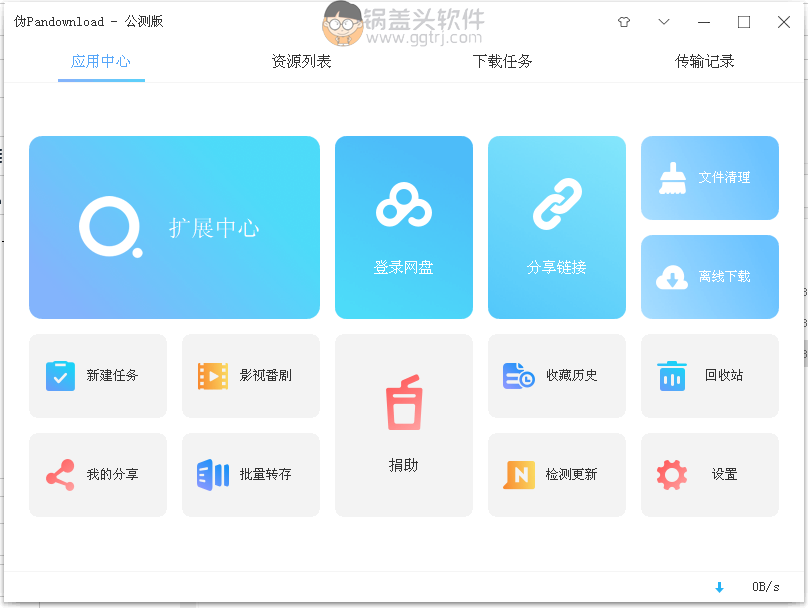Switch to the 下载任务 tab
The image size is (808, 608).
pyautogui.click(x=502, y=61)
